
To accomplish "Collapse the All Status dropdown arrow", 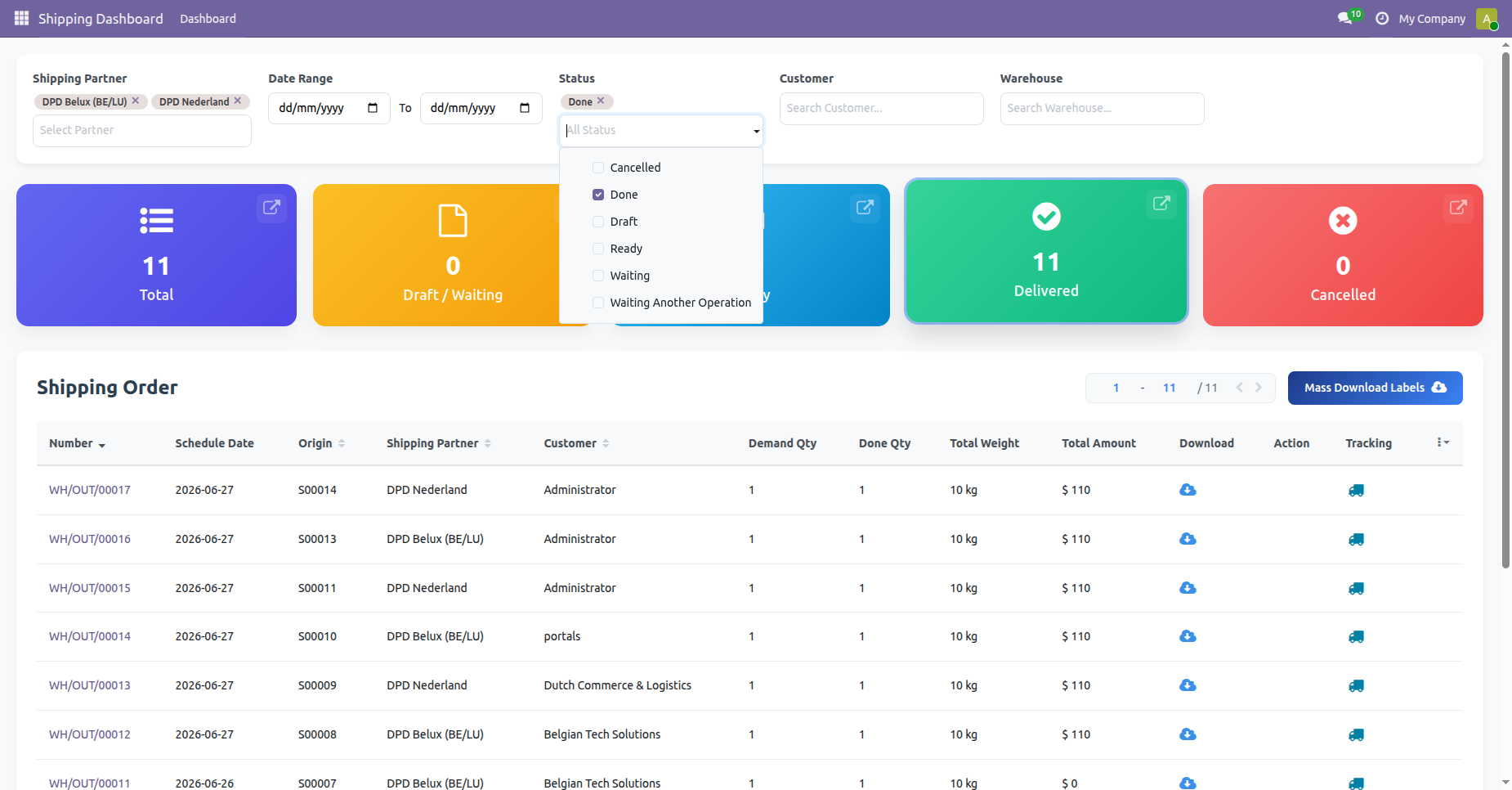I will pyautogui.click(x=756, y=131).
